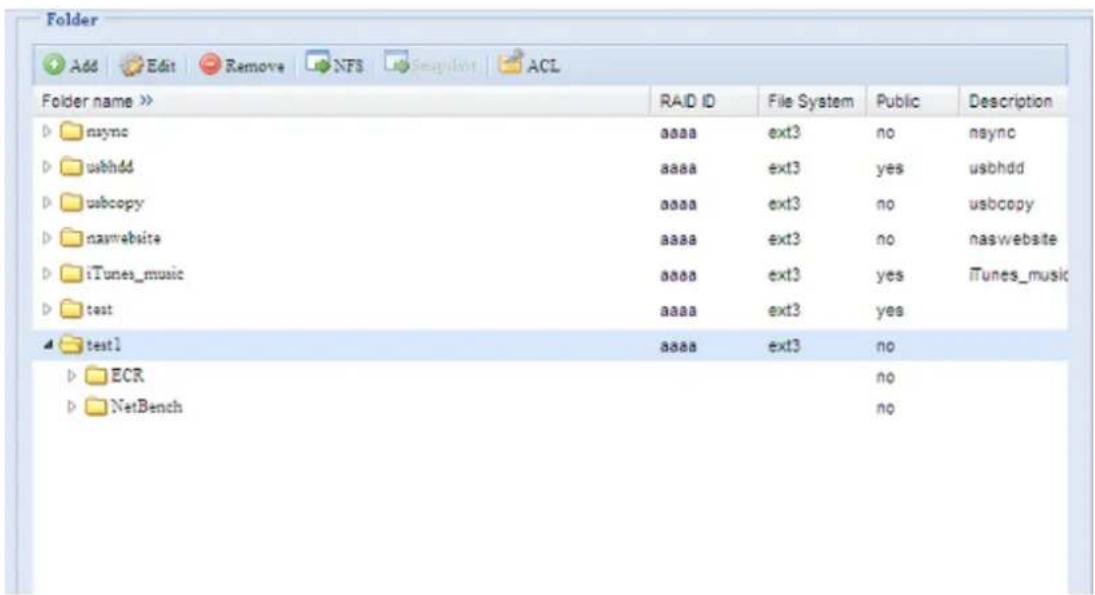Open NFS share settings icon
This screenshot has width=1095, height=595.
[x=320, y=67]
